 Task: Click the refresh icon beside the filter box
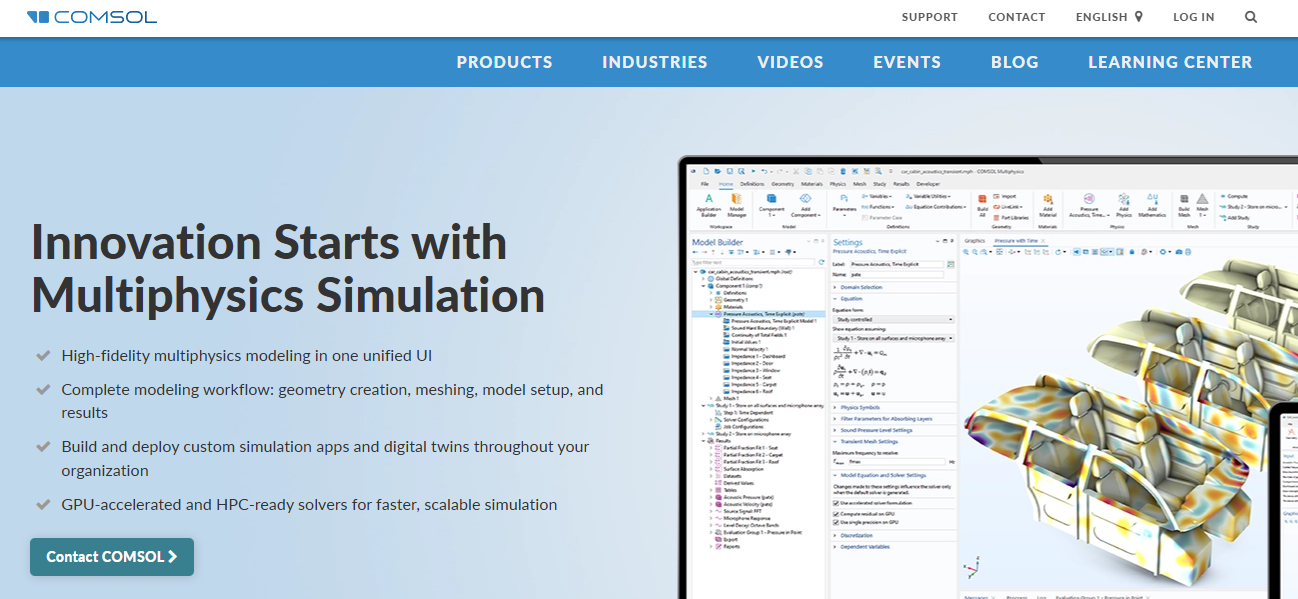(x=821, y=262)
